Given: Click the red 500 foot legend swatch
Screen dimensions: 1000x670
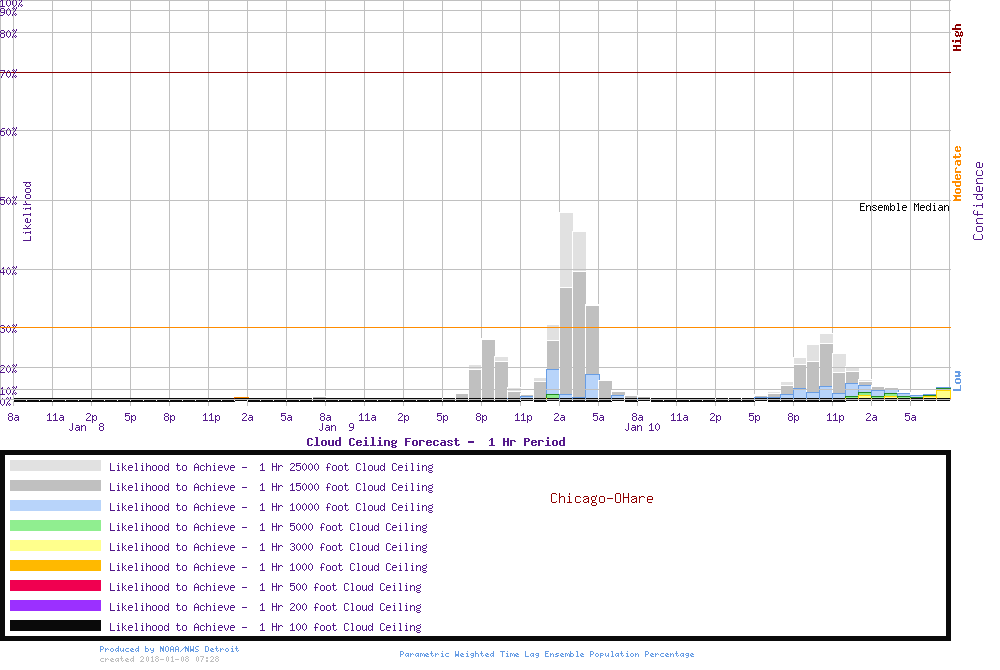Looking at the screenshot, I should [55, 586].
